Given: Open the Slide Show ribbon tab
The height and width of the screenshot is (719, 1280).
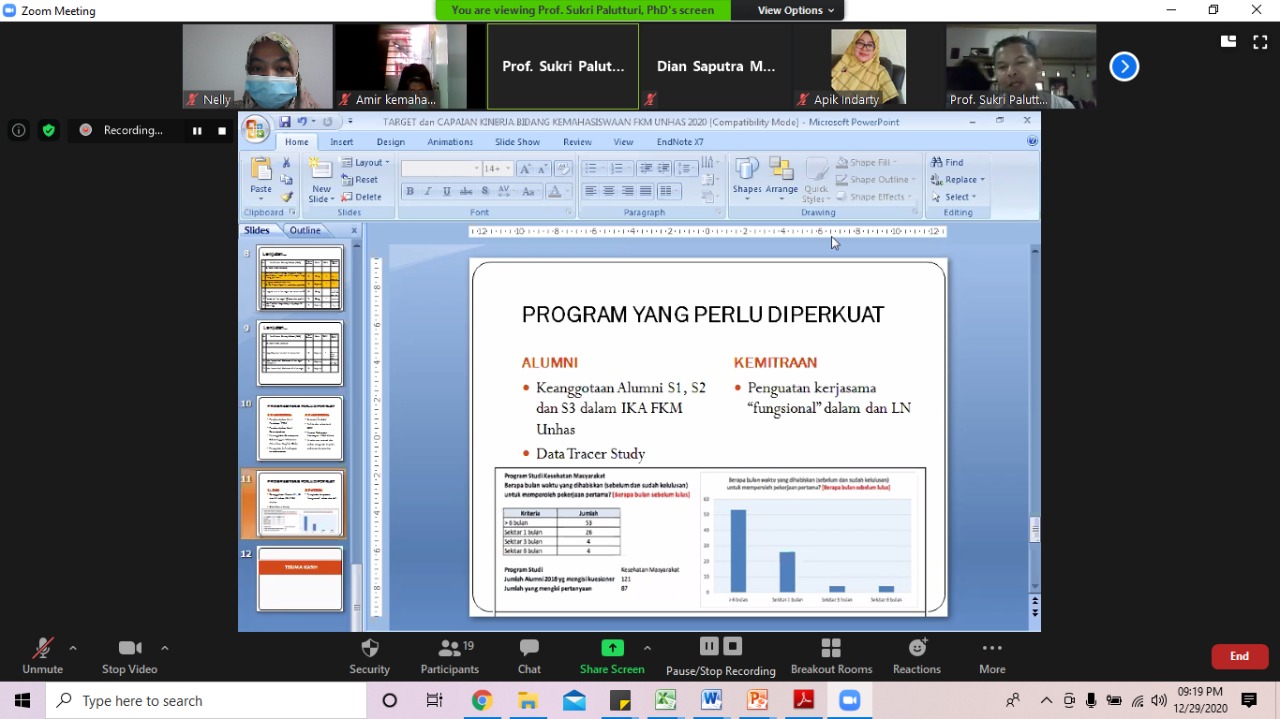Looking at the screenshot, I should (517, 142).
